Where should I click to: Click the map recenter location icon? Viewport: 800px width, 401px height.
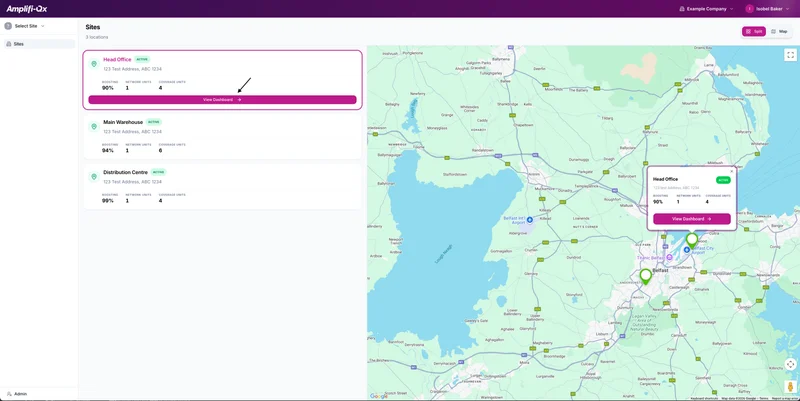(790, 364)
